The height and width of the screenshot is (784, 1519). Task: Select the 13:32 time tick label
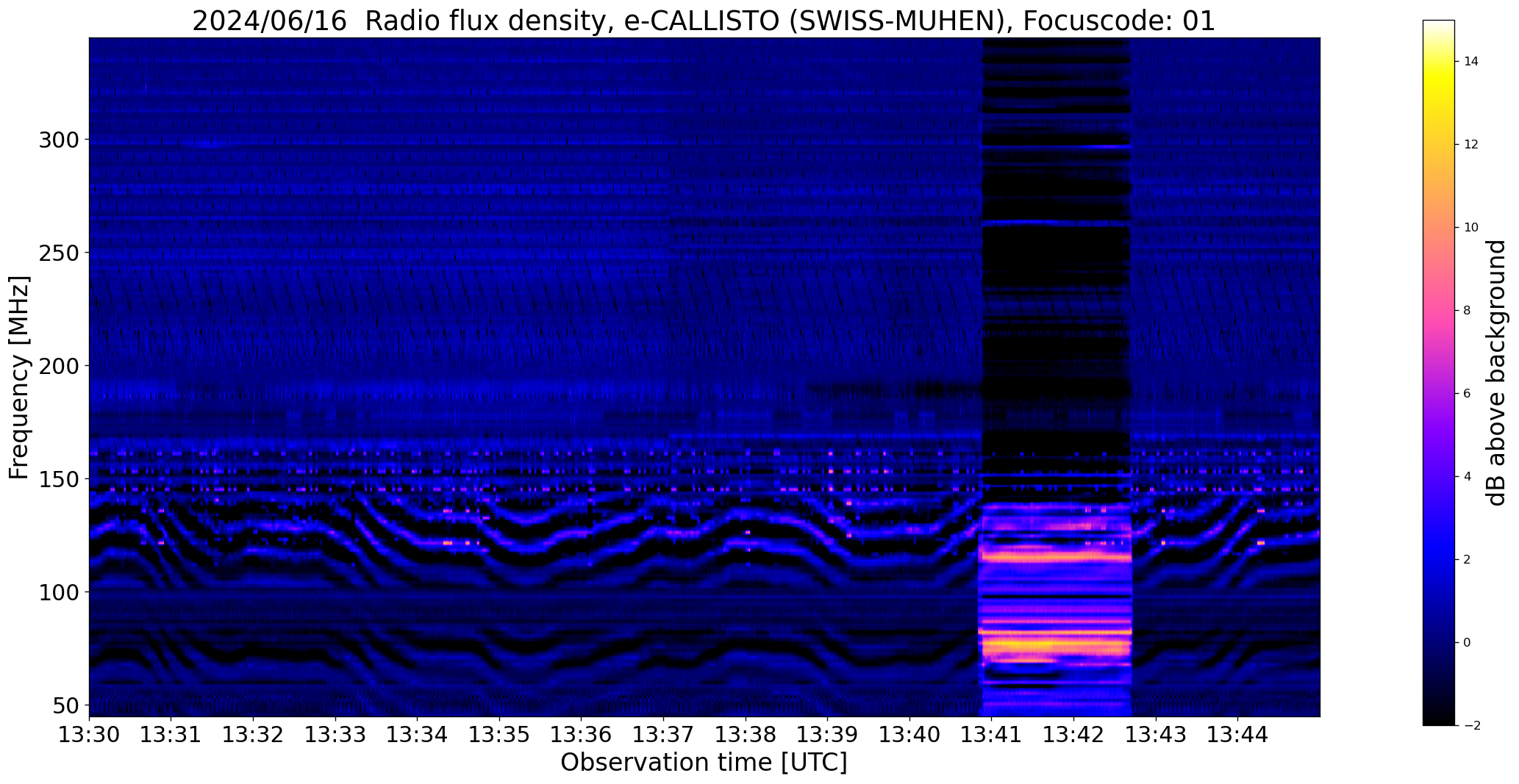click(254, 734)
